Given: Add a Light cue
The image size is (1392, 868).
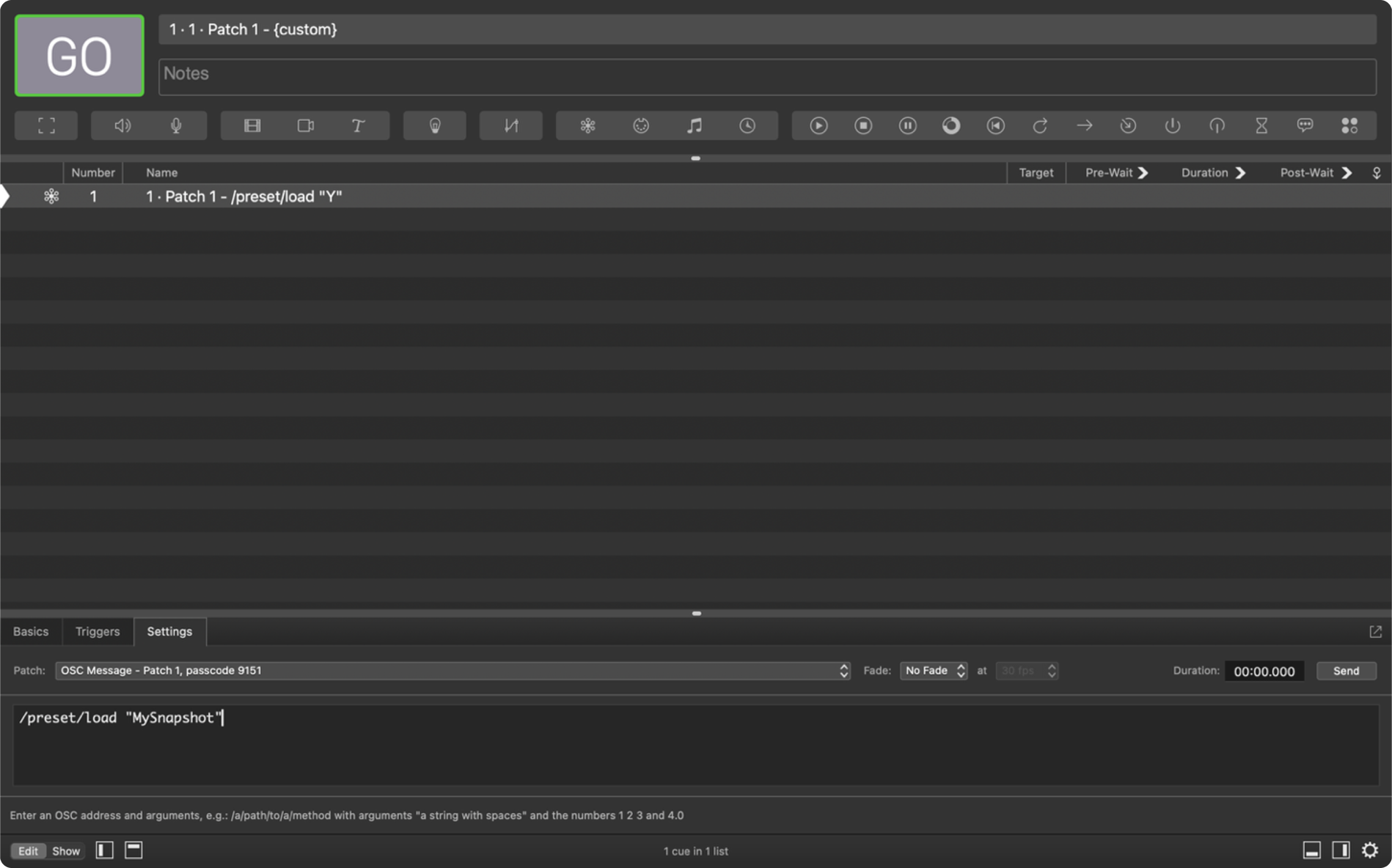Looking at the screenshot, I should tap(434, 125).
